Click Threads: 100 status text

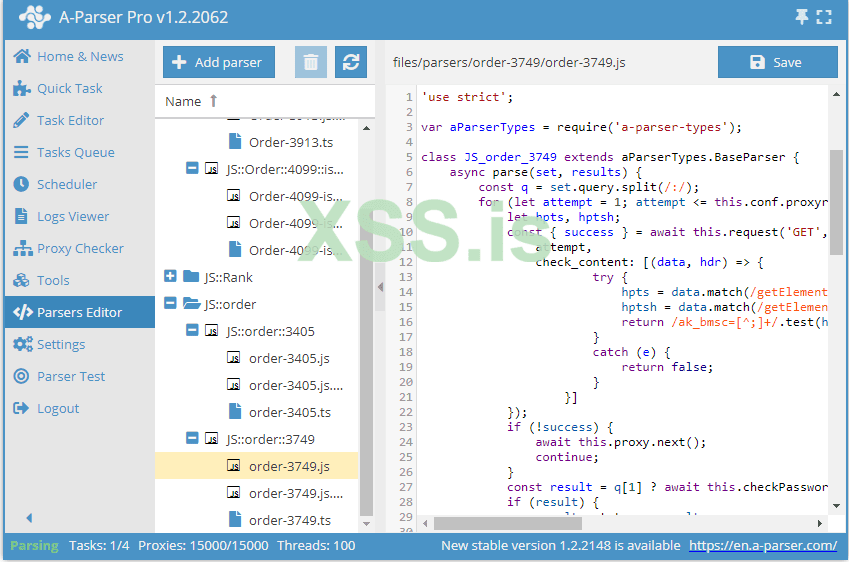click(316, 546)
